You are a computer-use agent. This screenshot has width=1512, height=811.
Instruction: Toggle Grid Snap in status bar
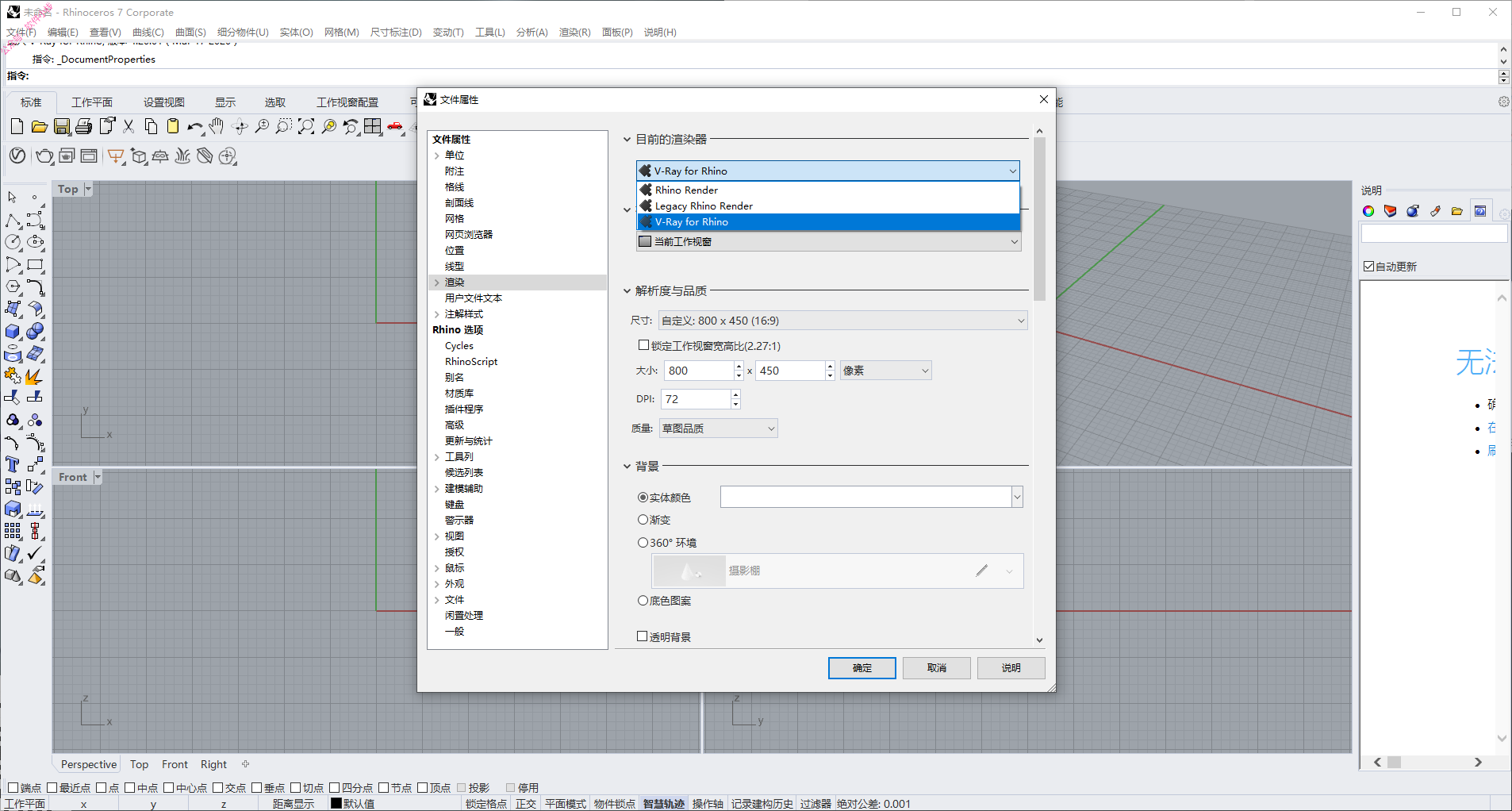coord(486,804)
